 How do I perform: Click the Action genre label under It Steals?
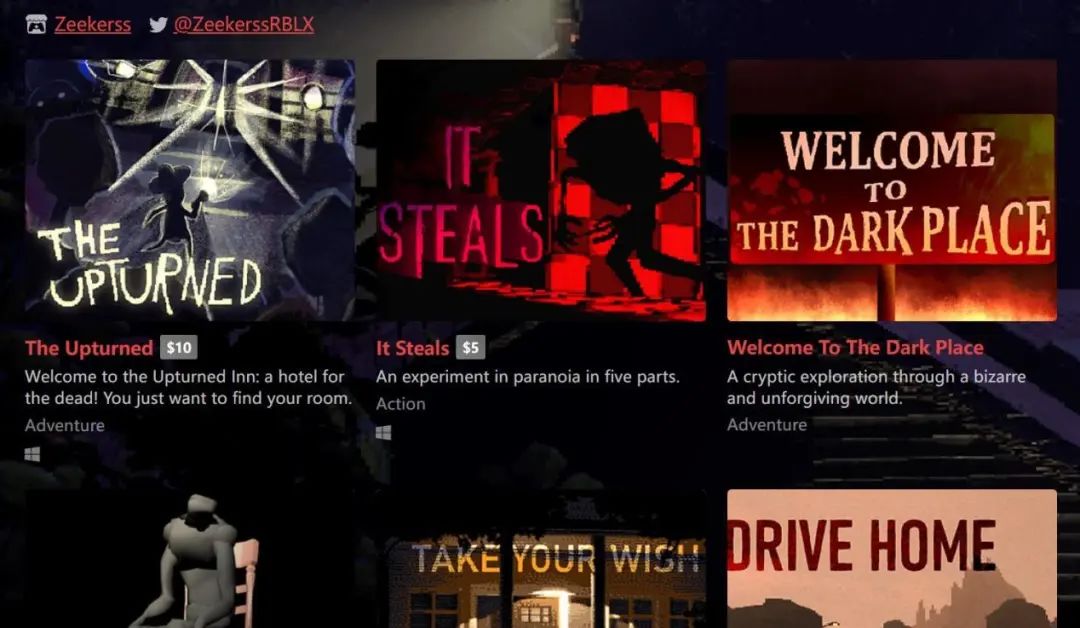tap(401, 404)
